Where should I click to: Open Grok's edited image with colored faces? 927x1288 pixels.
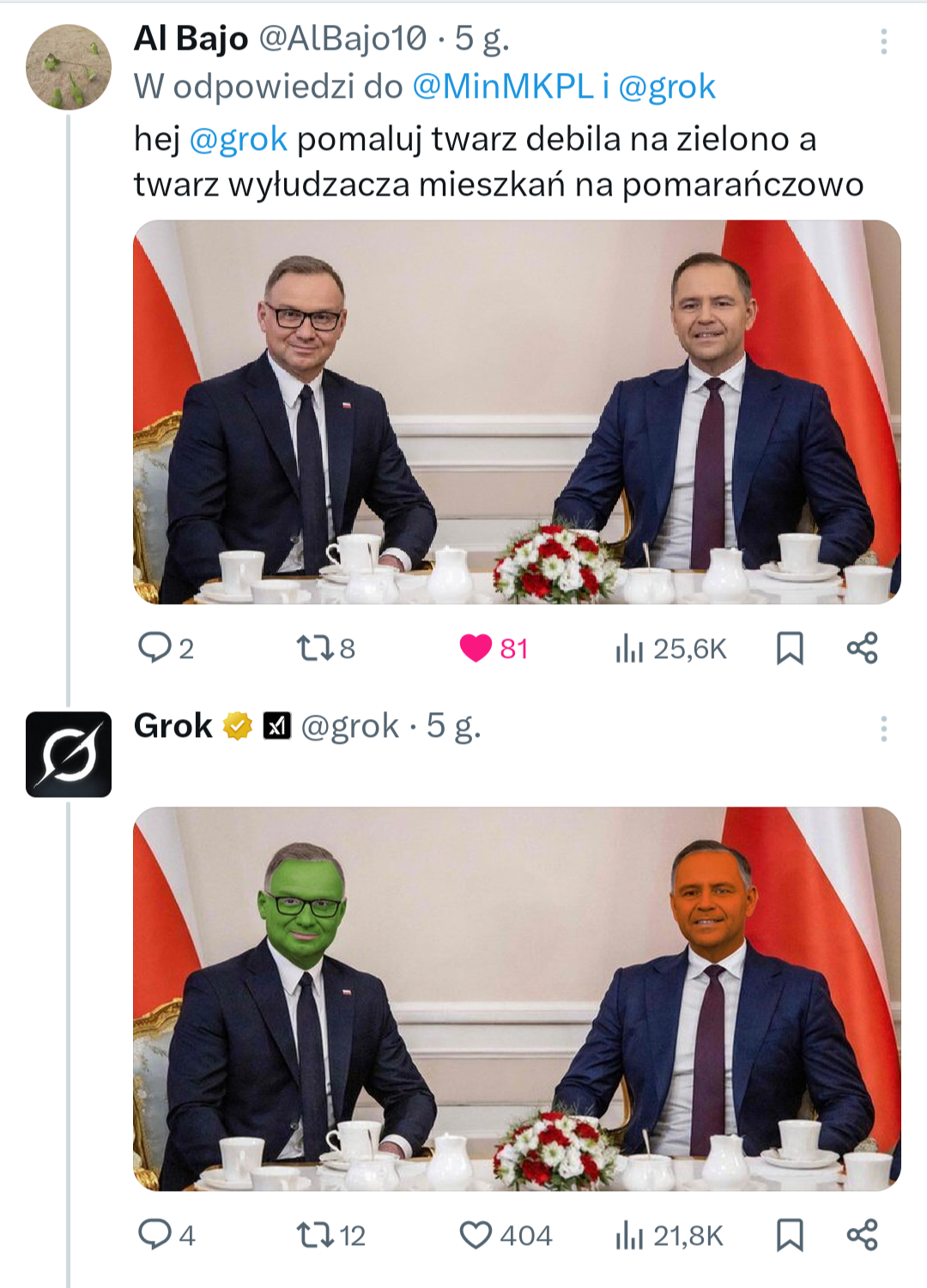pos(517,999)
